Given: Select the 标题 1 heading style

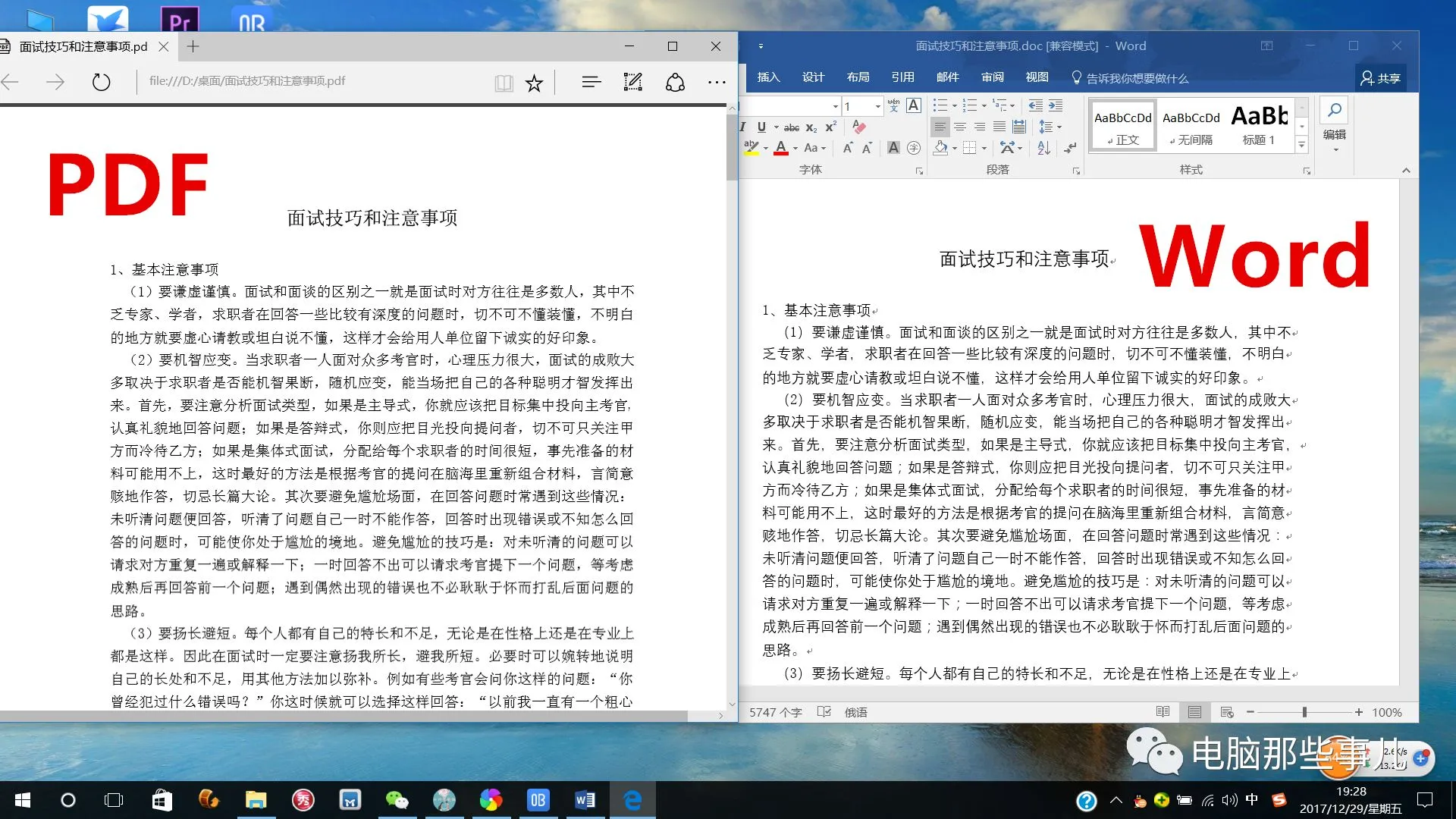Looking at the screenshot, I should pos(1259,126).
